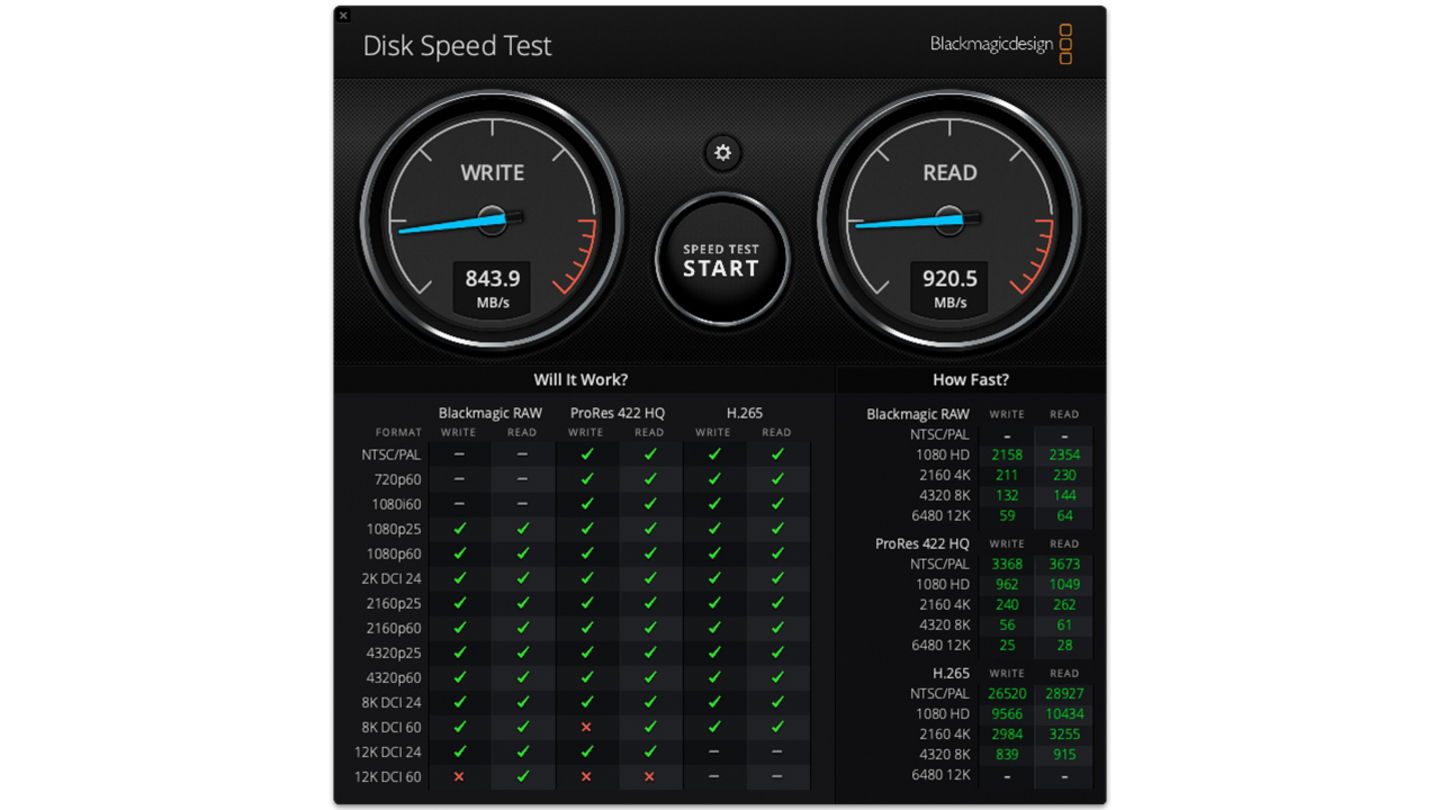The height and width of the screenshot is (810, 1440).
Task: Close the Disk Speed Test window
Action: (343, 15)
